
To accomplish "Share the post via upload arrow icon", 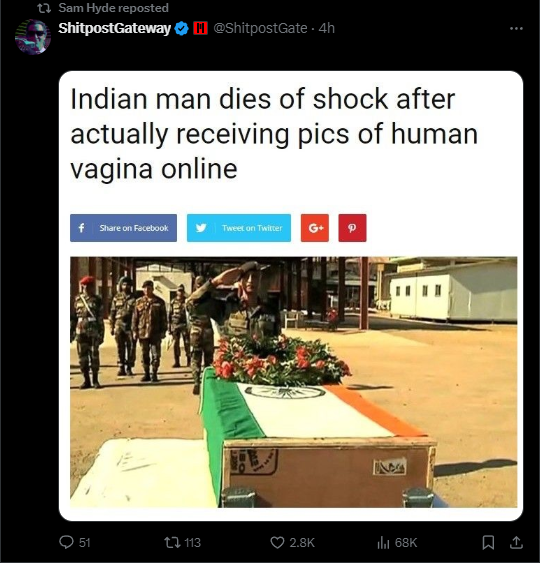I will click(x=516, y=543).
